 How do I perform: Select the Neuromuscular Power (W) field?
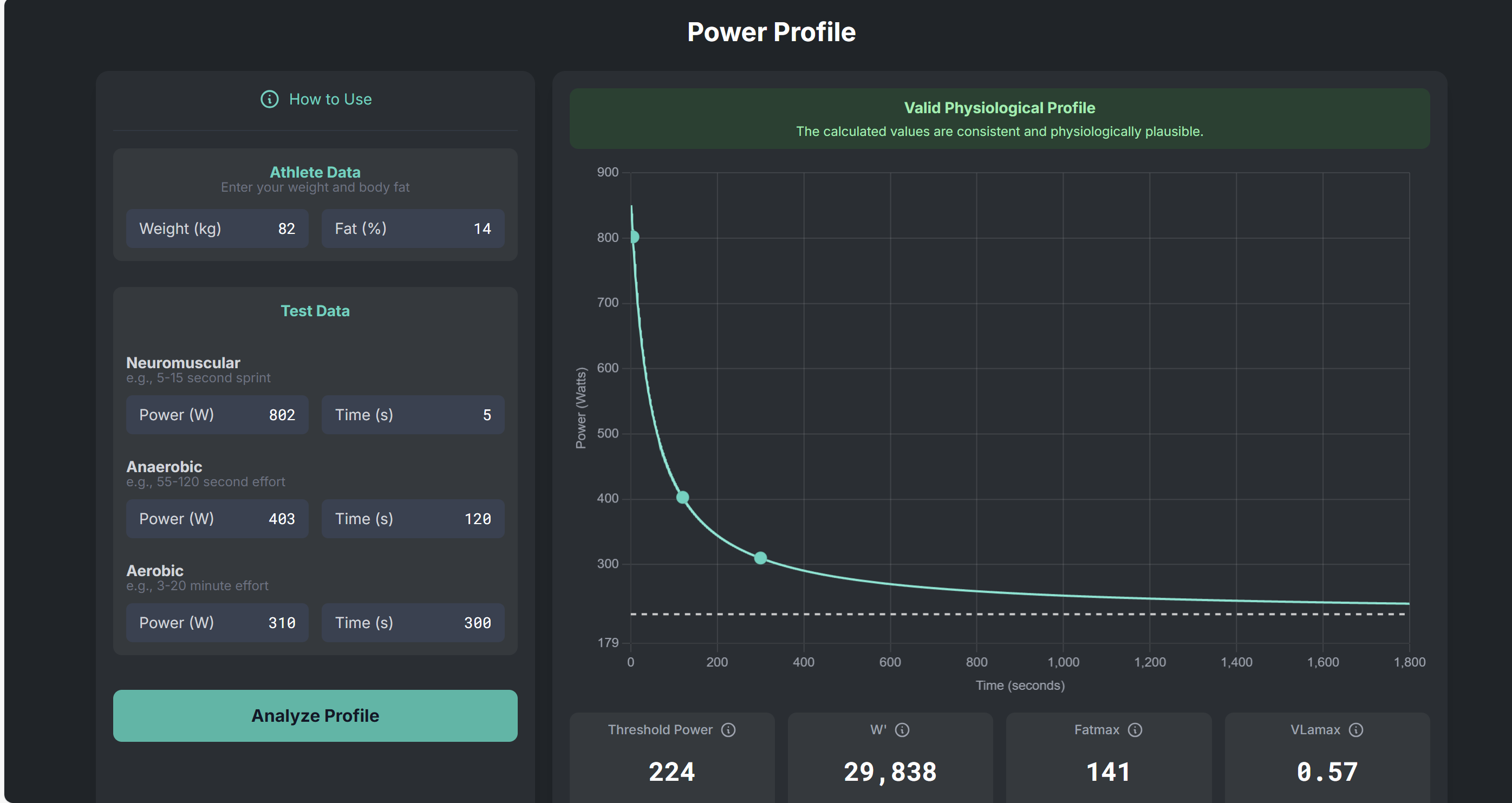(x=217, y=415)
